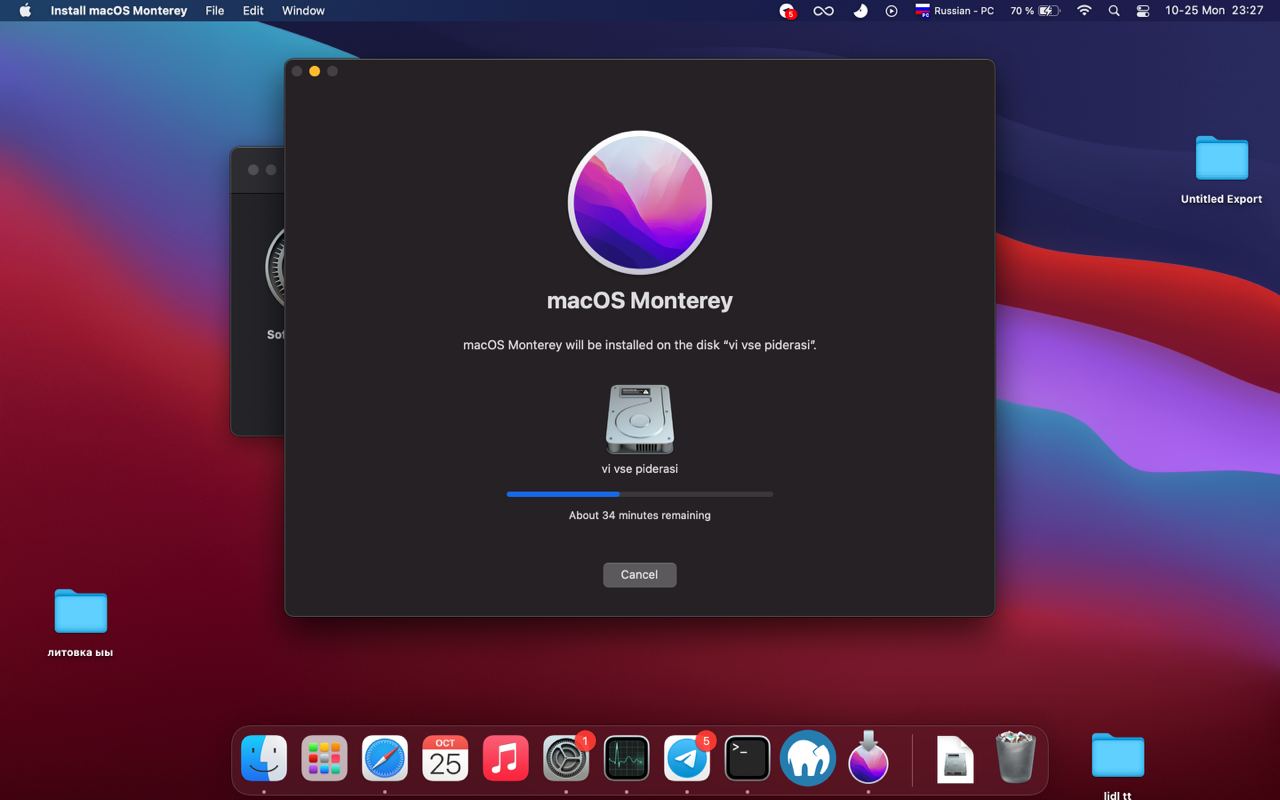Image resolution: width=1280 pixels, height=800 pixels.
Task: Click the Do Not Disturb moon icon
Action: coord(860,11)
